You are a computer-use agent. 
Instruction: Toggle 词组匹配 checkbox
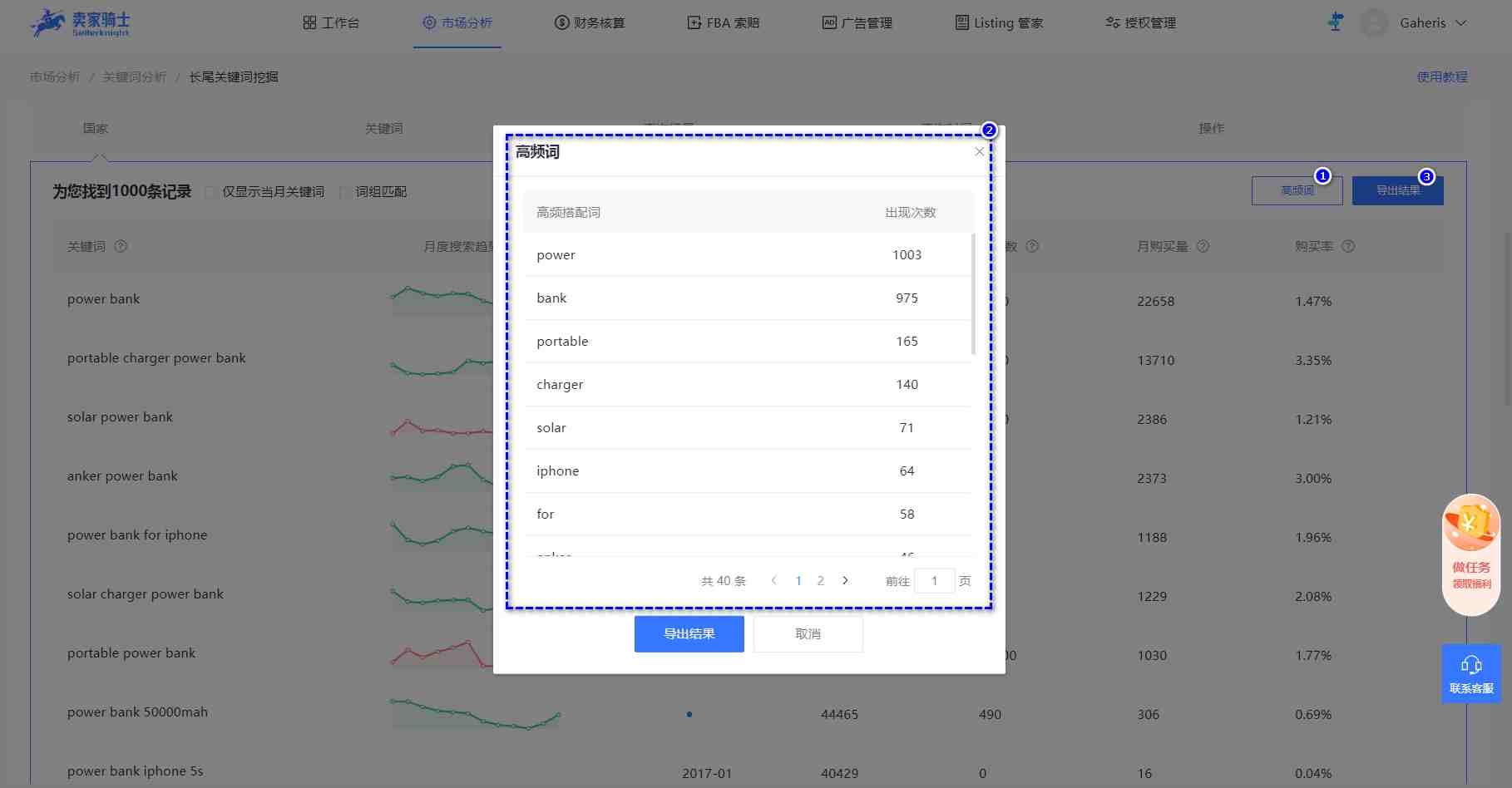click(343, 192)
